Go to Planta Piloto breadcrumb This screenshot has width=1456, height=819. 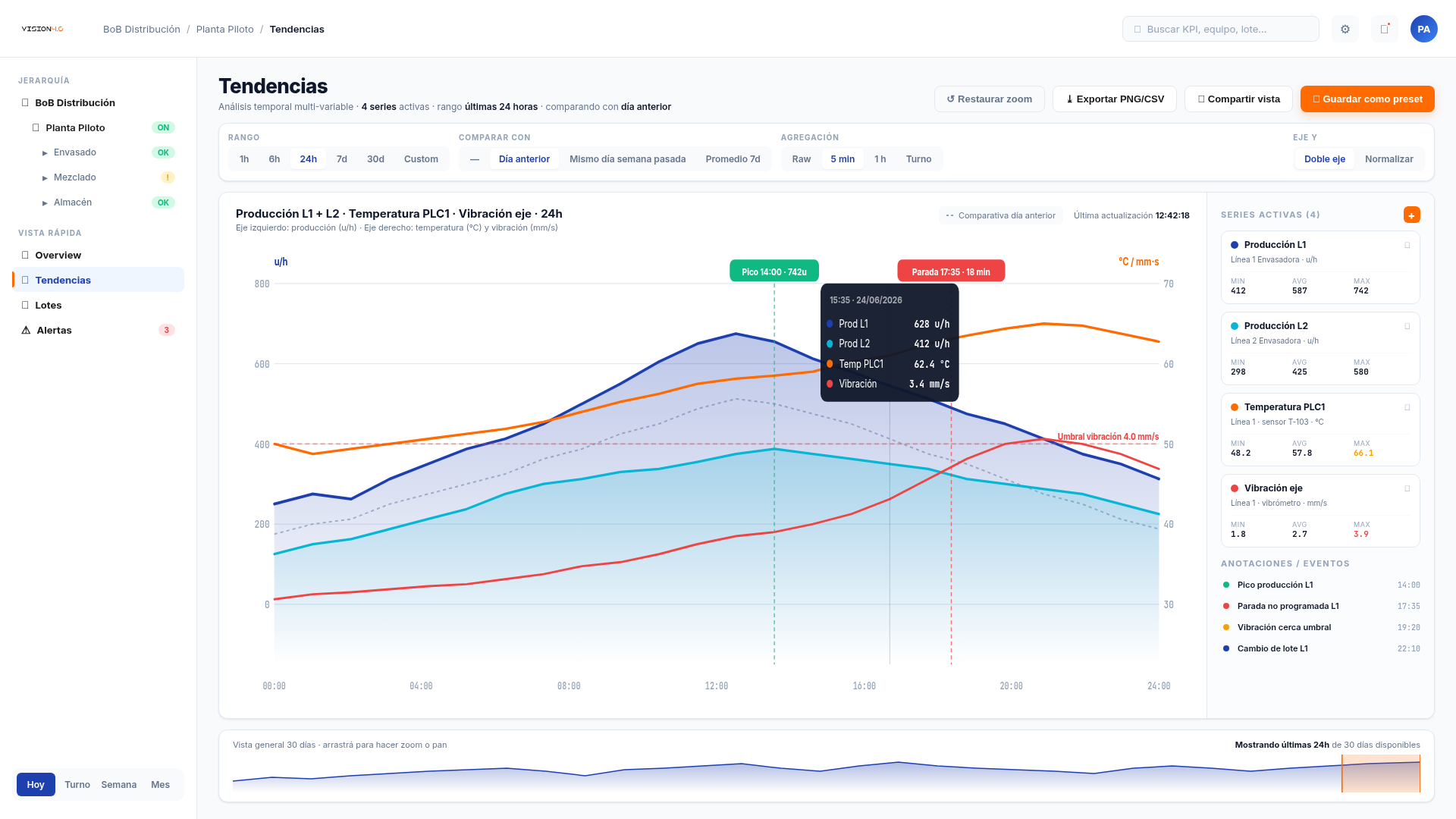[x=225, y=29]
